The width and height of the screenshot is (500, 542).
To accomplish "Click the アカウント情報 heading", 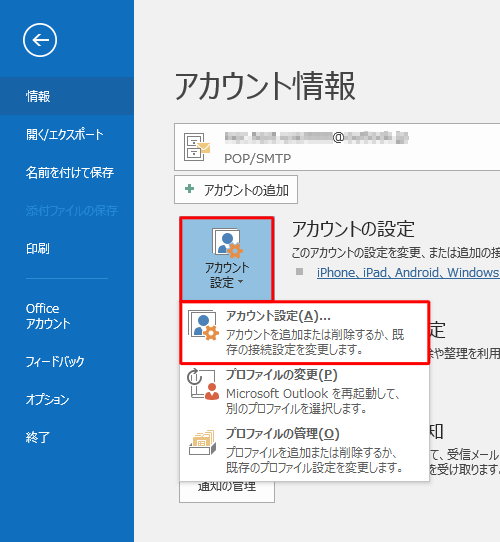I will point(265,86).
